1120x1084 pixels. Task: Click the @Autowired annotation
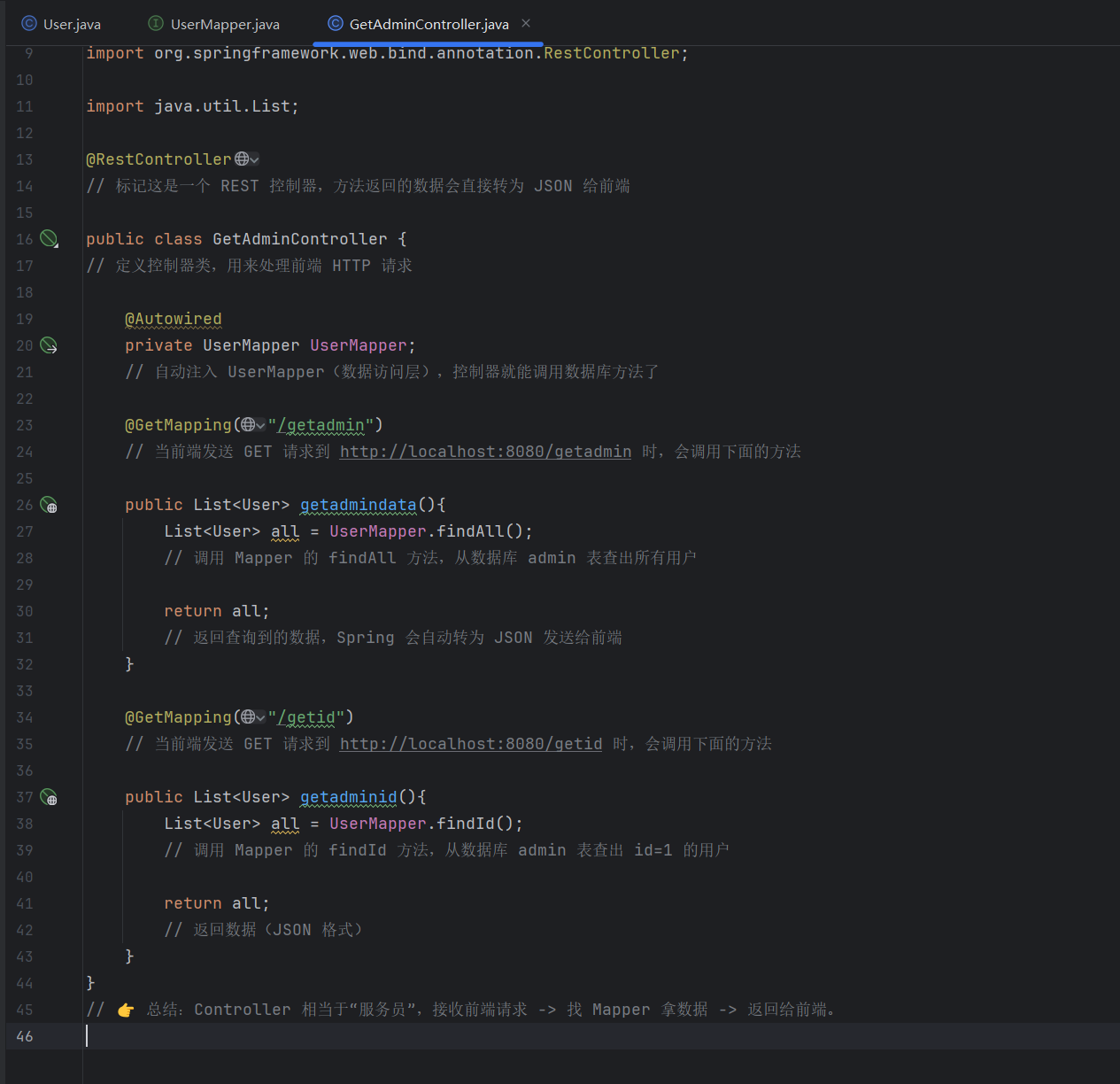(x=174, y=319)
